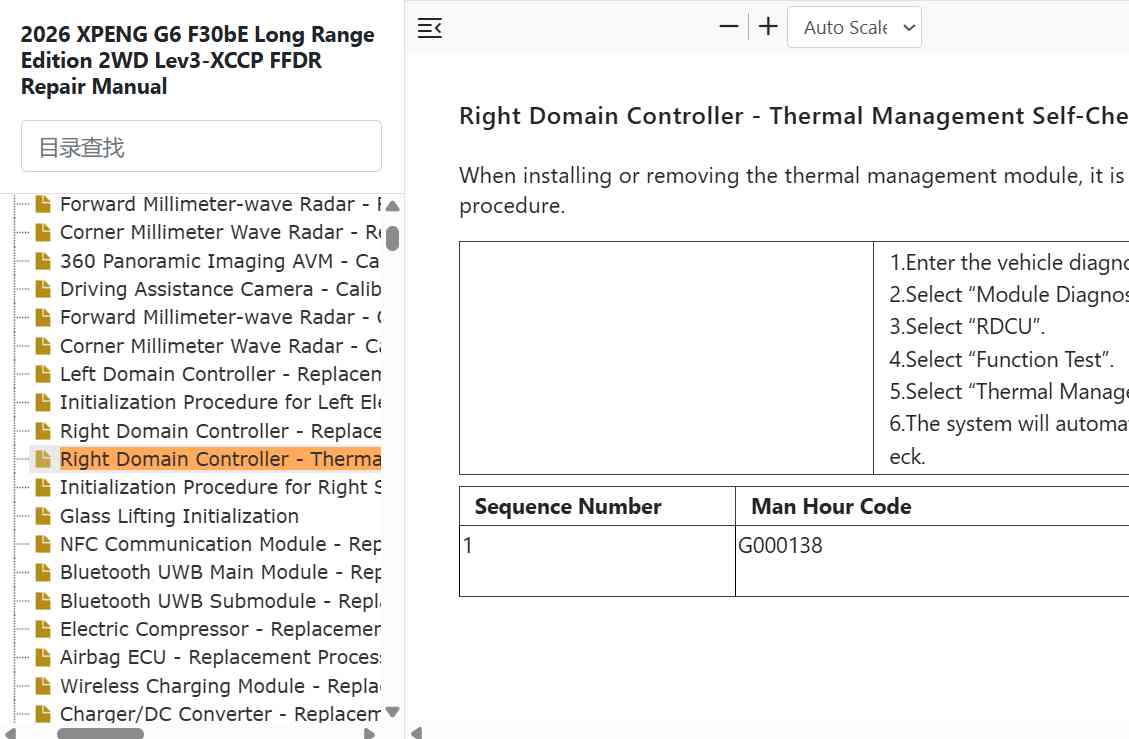The image size is (1129, 739).
Task: Select NFC Communication Module entry
Action: tap(220, 545)
